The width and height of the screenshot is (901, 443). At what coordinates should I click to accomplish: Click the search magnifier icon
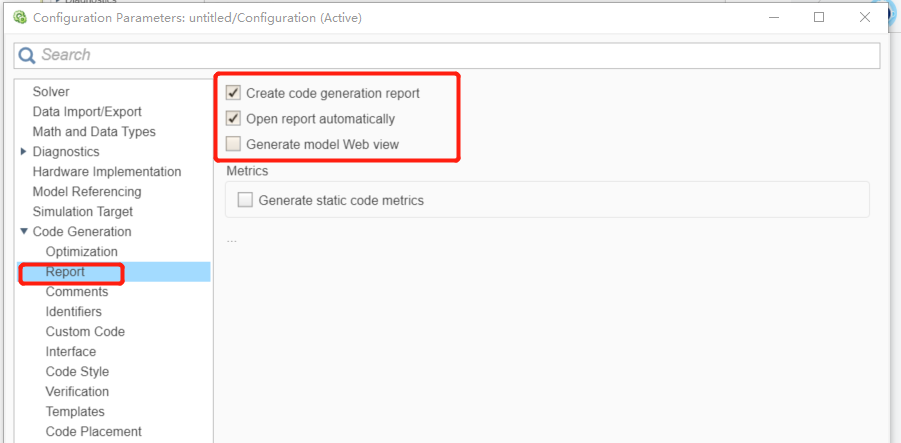point(27,55)
